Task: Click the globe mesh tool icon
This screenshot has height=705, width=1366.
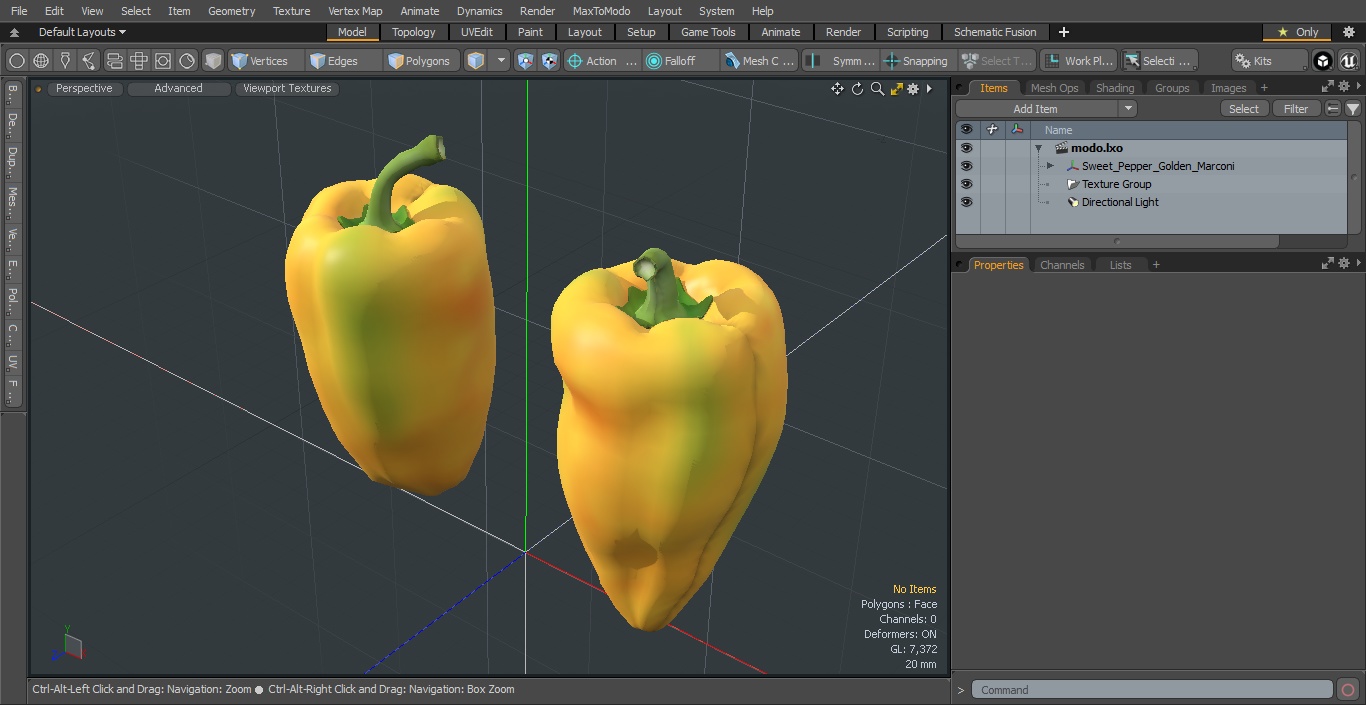Action: 41,61
